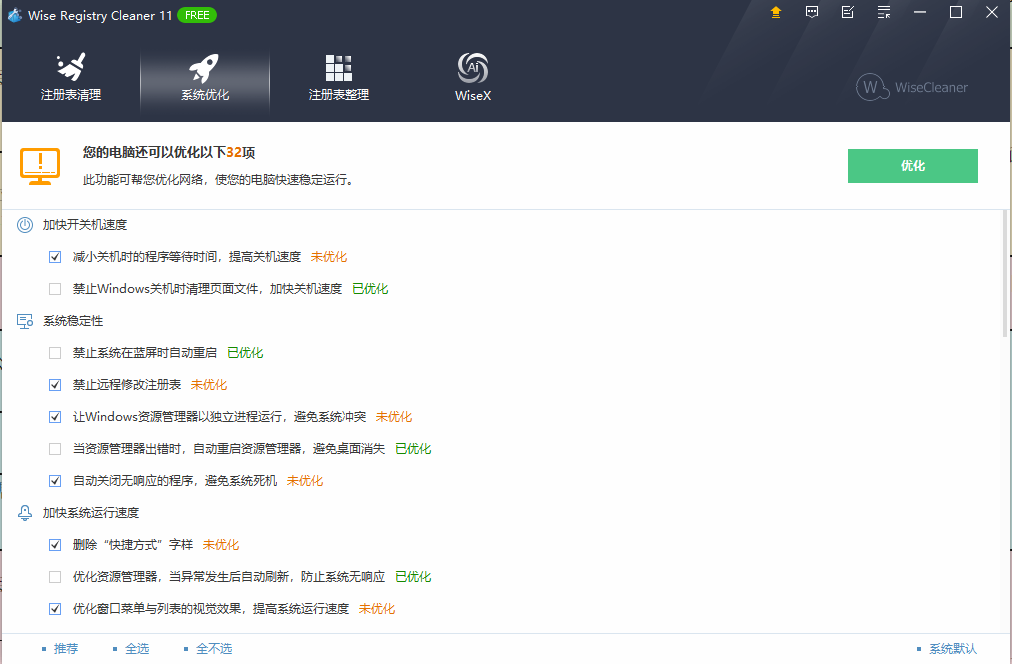The height and width of the screenshot is (664, 1012).
Task: Click the 系统默认 link
Action: tap(952, 649)
